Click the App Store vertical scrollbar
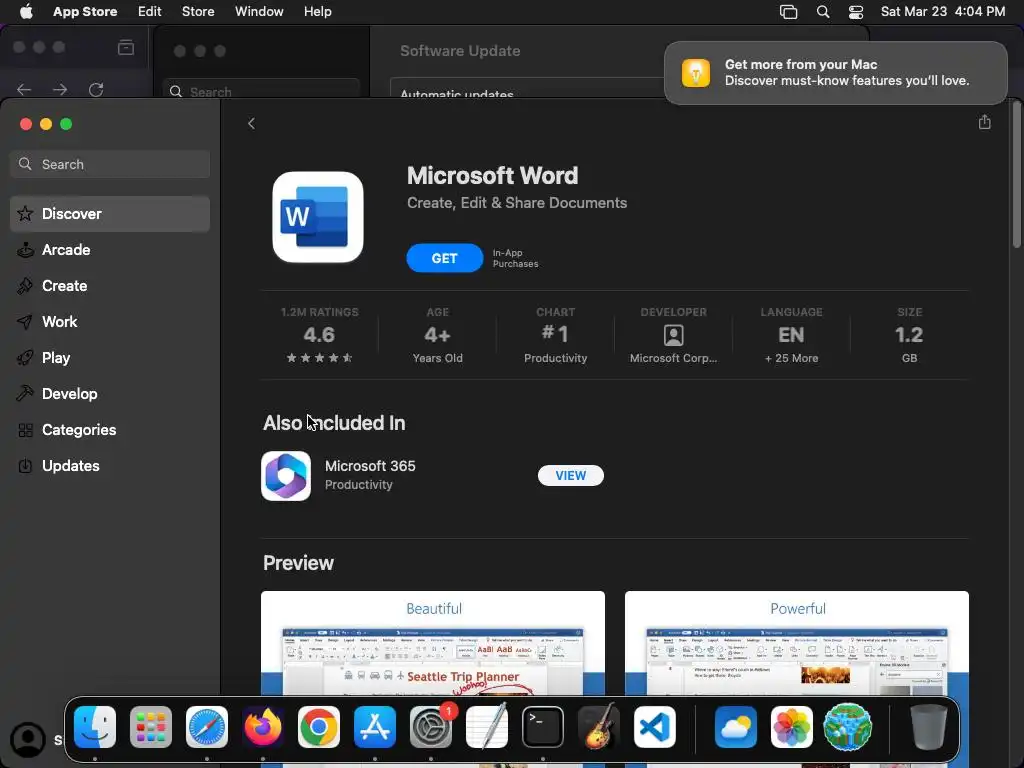The image size is (1024, 768). [1016, 175]
